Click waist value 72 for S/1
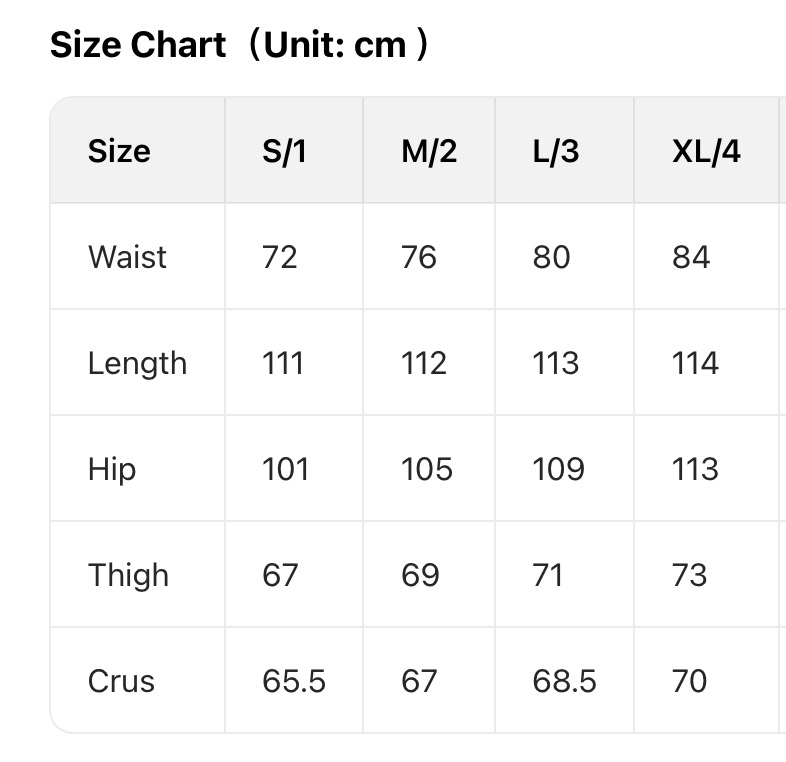The height and width of the screenshot is (762, 786). coord(280,257)
